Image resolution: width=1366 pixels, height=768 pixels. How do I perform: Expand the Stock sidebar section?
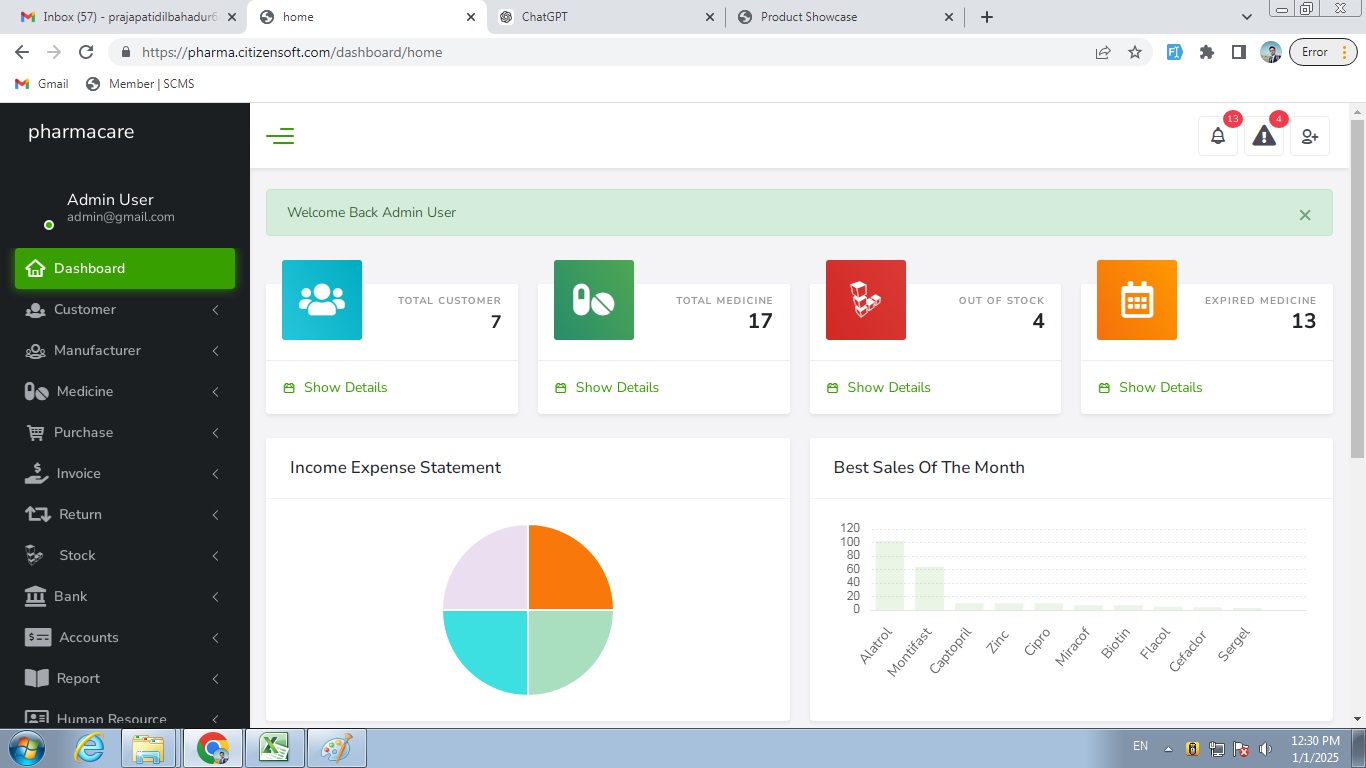77,556
